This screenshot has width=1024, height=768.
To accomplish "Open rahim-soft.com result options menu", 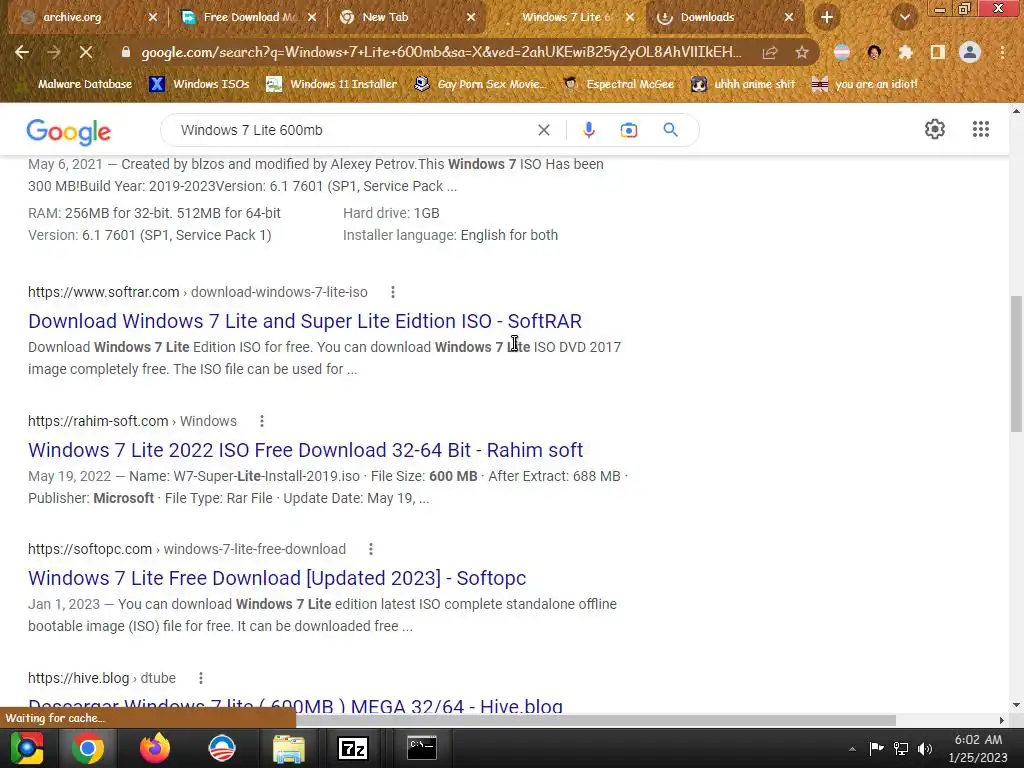I will (x=262, y=421).
